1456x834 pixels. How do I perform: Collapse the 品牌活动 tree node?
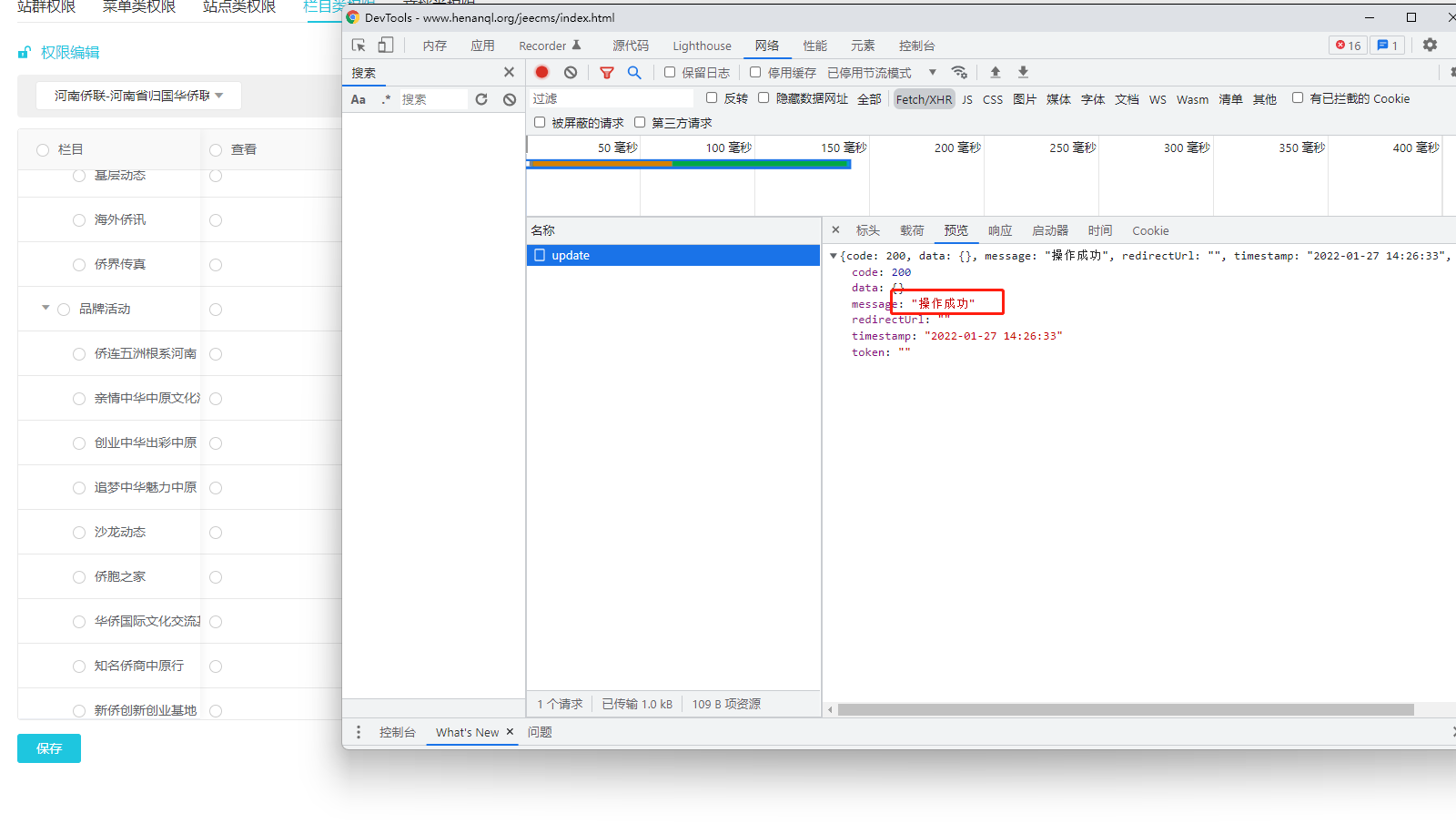pos(45,308)
